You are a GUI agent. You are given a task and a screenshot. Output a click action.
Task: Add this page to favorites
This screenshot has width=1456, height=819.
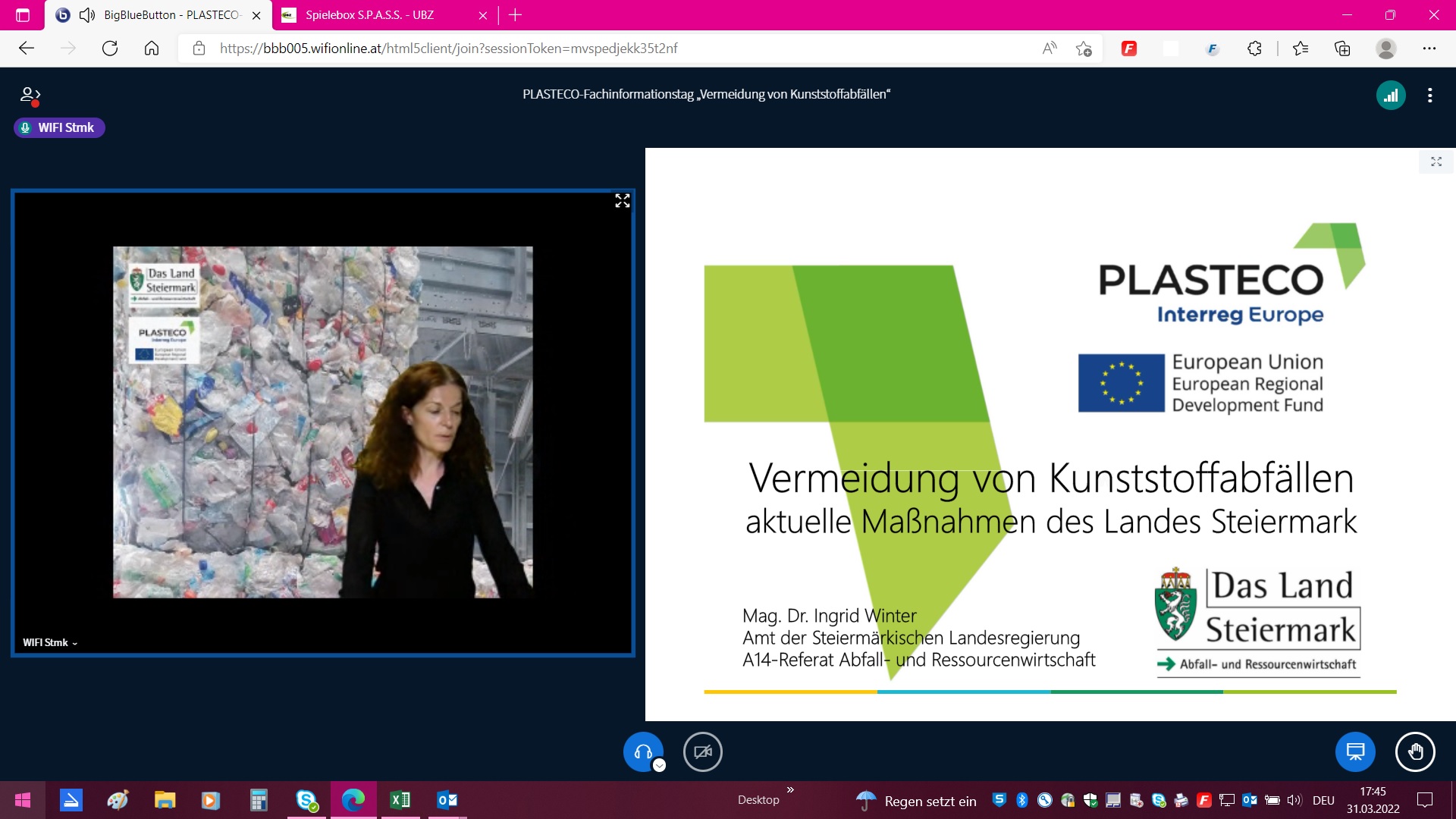(1084, 49)
